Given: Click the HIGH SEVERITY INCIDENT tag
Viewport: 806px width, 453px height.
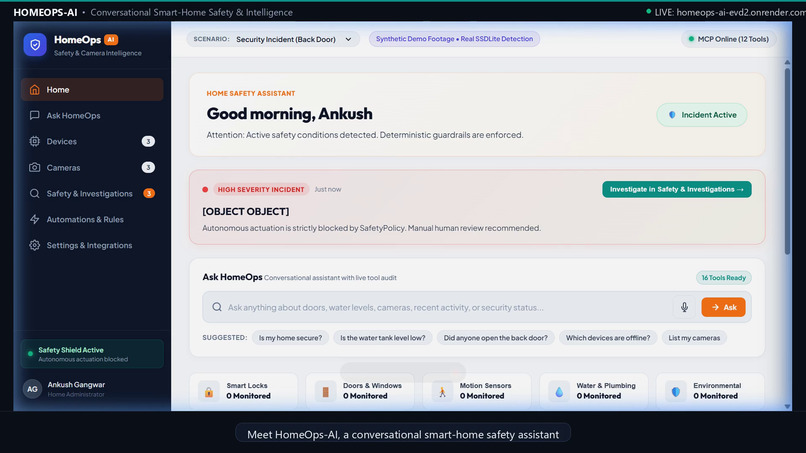Looking at the screenshot, I should (261, 189).
